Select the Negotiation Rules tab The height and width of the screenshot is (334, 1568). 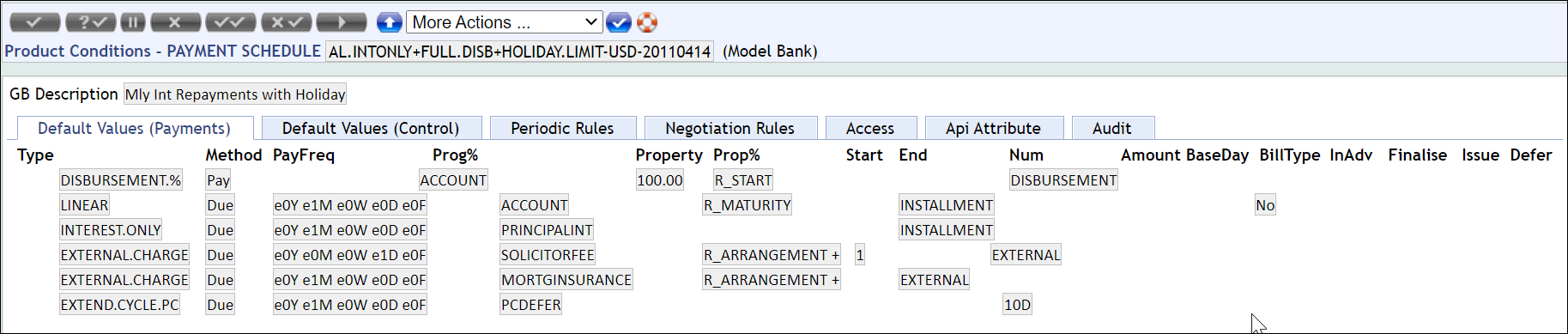click(x=730, y=128)
